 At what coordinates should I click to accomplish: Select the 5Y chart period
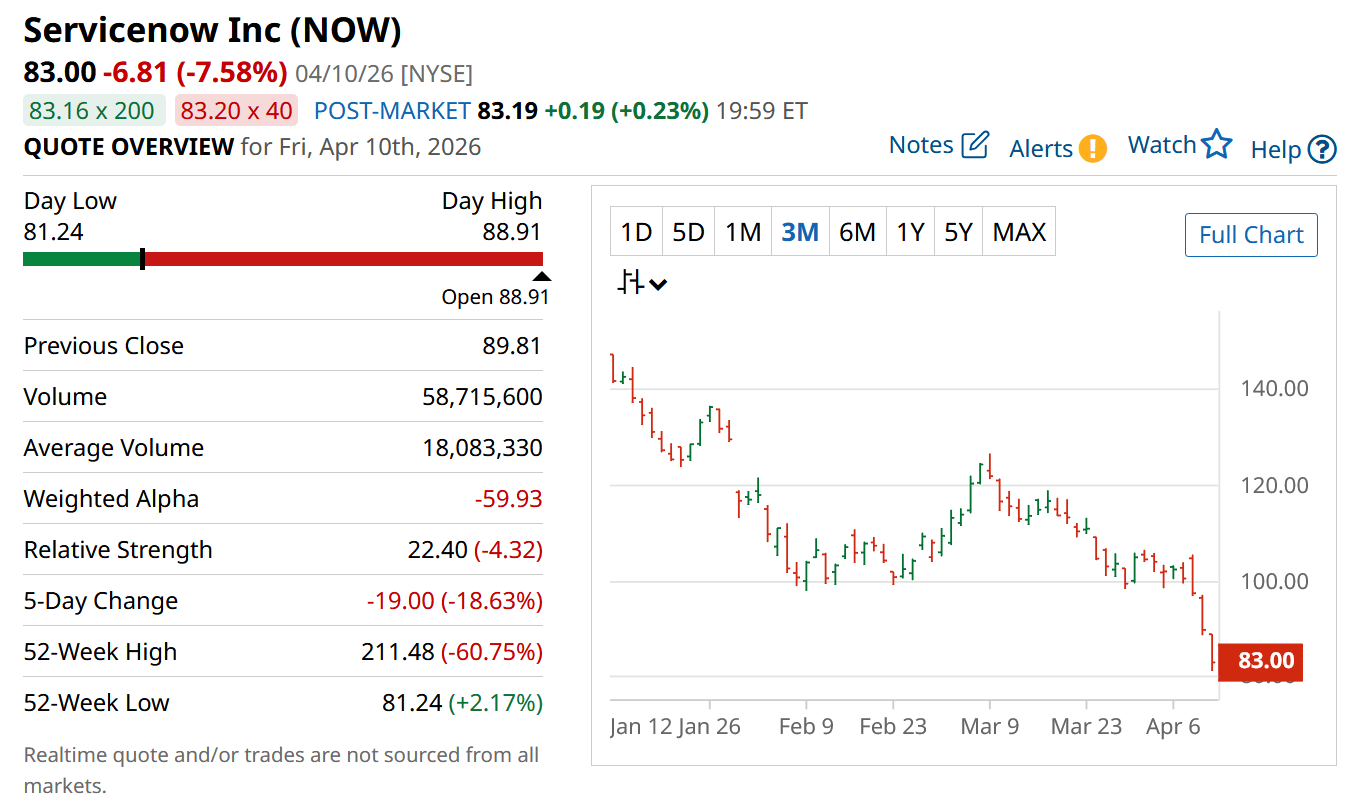pos(958,233)
